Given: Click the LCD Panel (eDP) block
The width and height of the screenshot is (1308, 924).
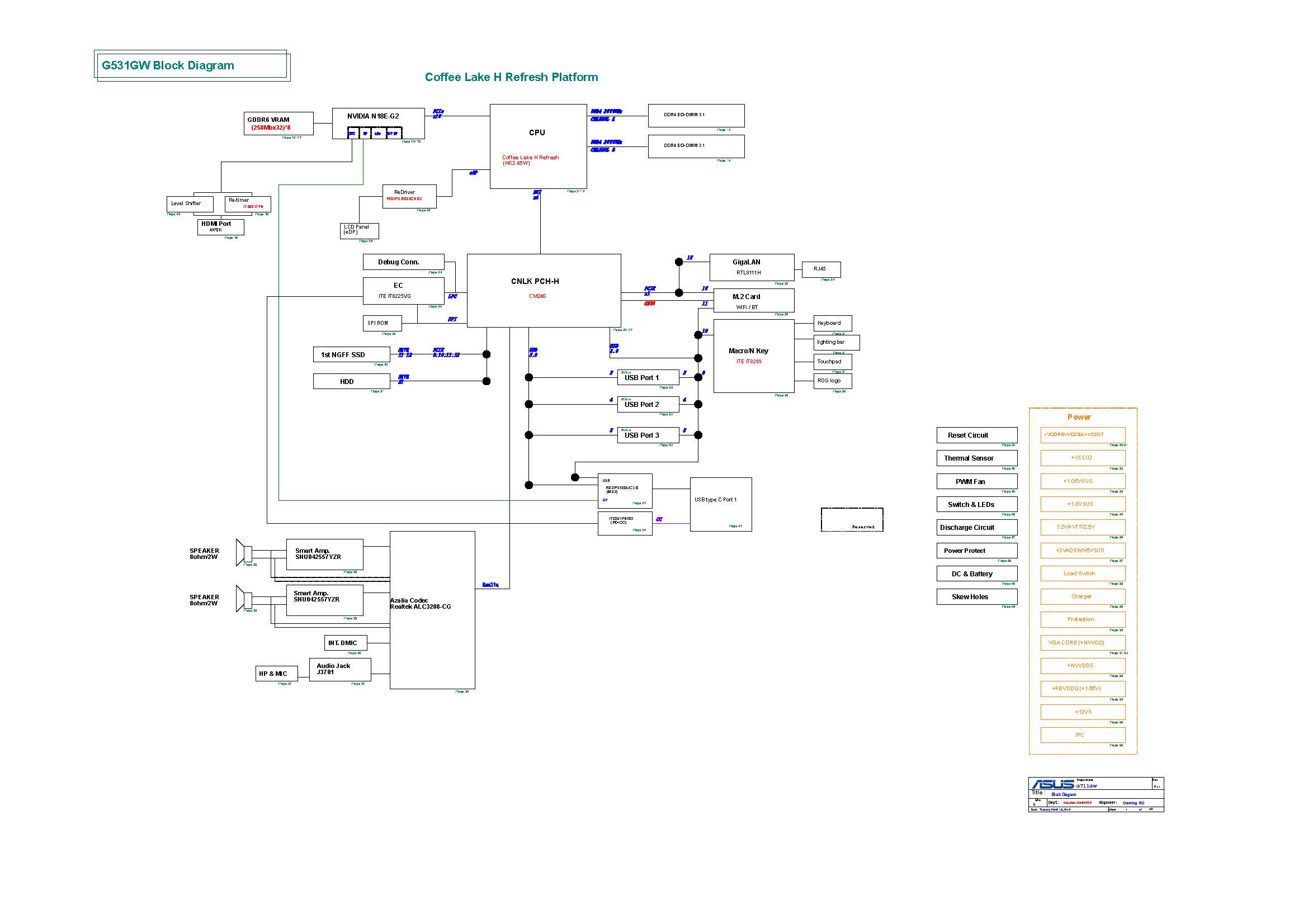Looking at the screenshot, I should 360,230.
